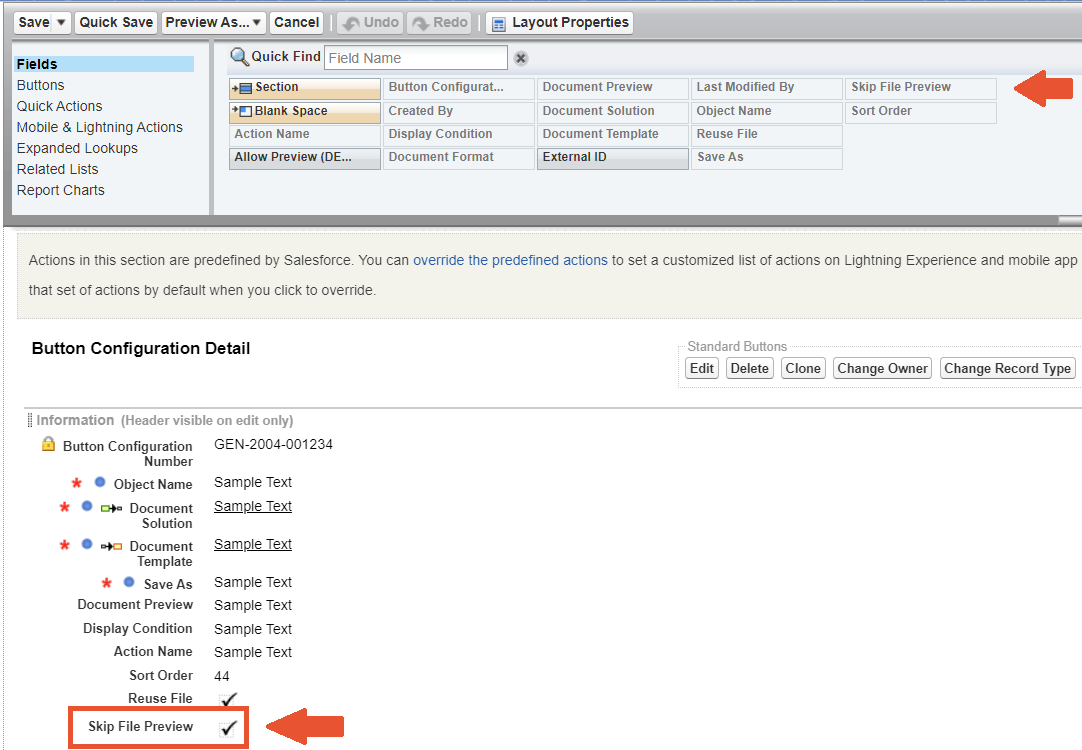
Task: Open the override the predefined actions link
Action: 510,260
